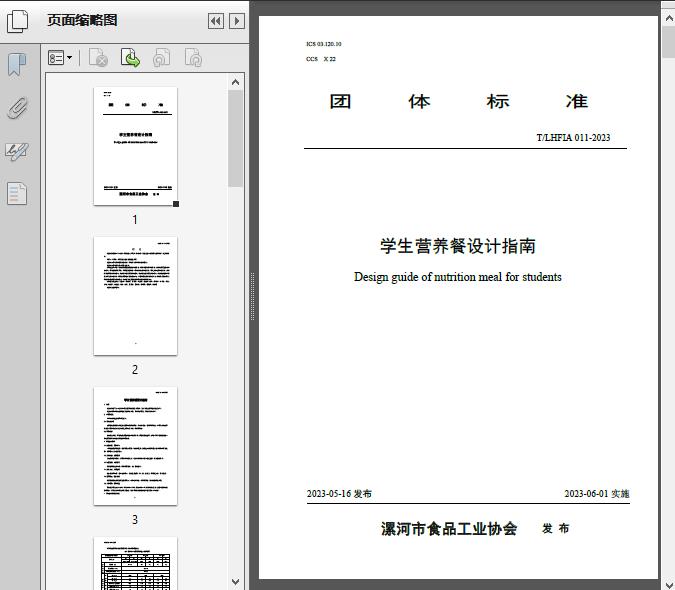The width and height of the screenshot is (675, 590).
Task: Select the page 4 thumbnail with table
Action: point(135,563)
